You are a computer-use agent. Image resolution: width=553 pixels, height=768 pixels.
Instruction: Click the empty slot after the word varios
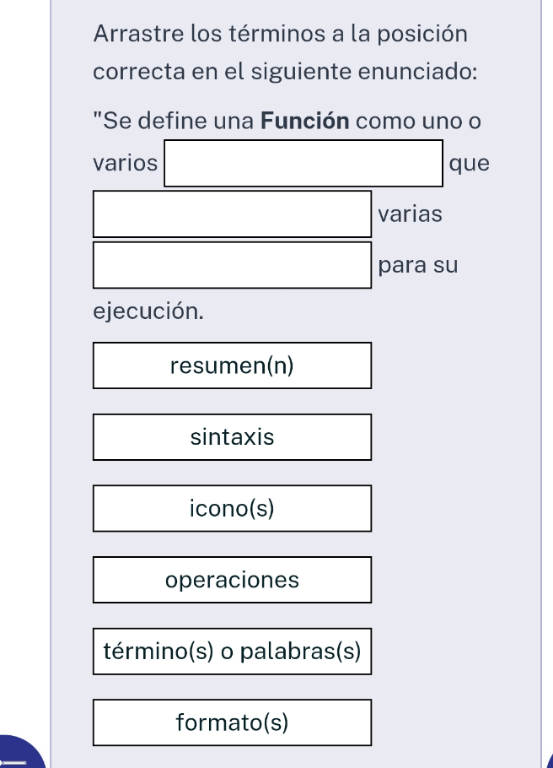pos(303,163)
